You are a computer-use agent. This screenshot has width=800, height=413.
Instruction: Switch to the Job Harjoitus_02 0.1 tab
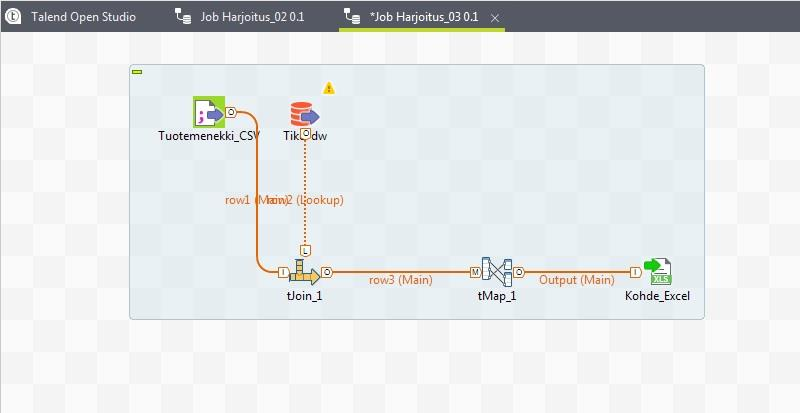pyautogui.click(x=252, y=17)
